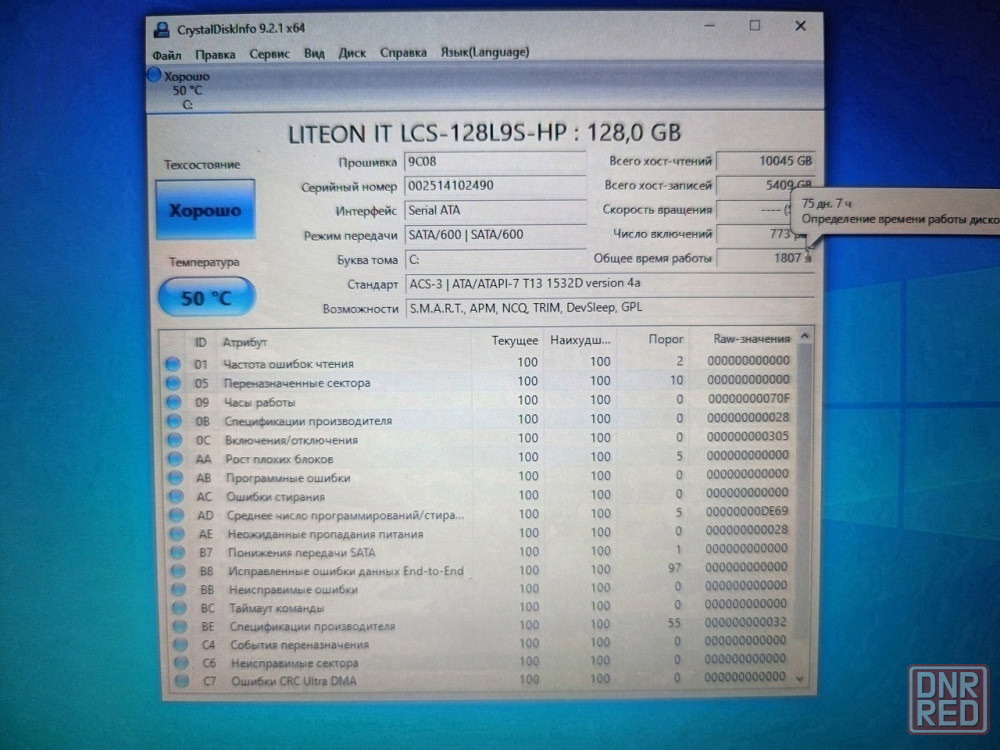The width and height of the screenshot is (1000, 750).
Task: Open the Справка menu
Action: [x=403, y=52]
